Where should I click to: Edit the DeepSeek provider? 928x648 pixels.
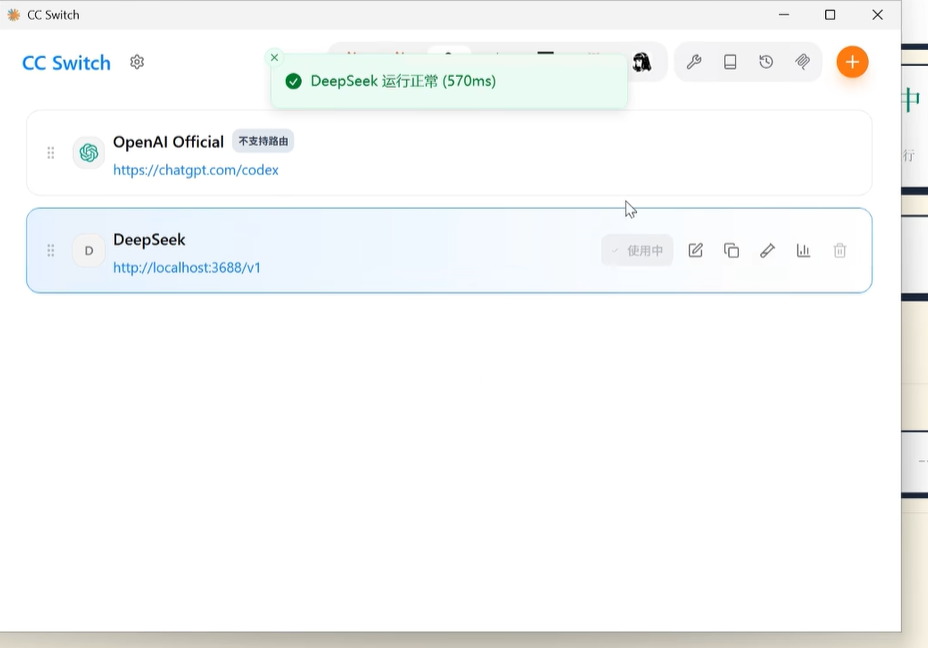click(x=695, y=250)
